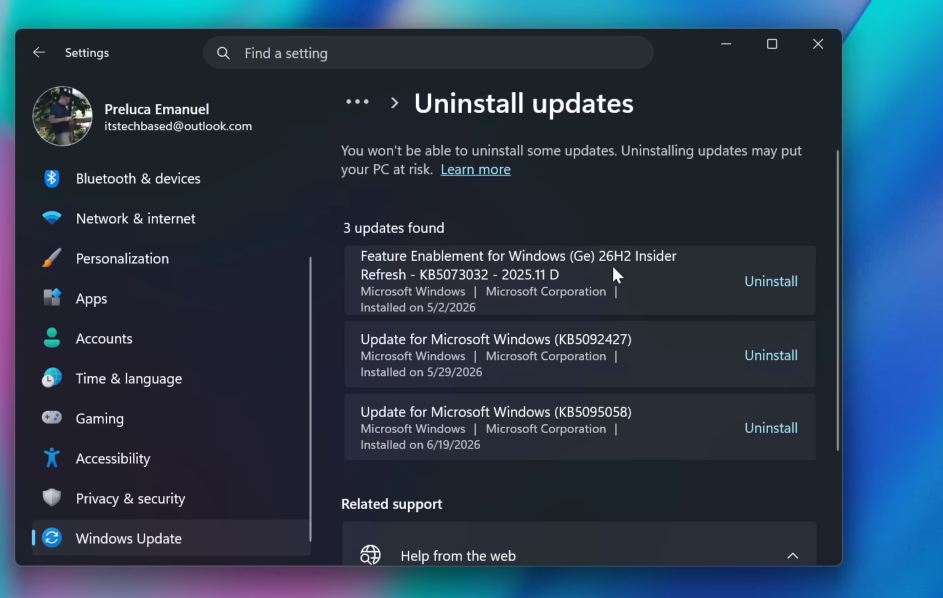
Task: Click 'Installed on 6/19/2026' text
Action: point(420,445)
